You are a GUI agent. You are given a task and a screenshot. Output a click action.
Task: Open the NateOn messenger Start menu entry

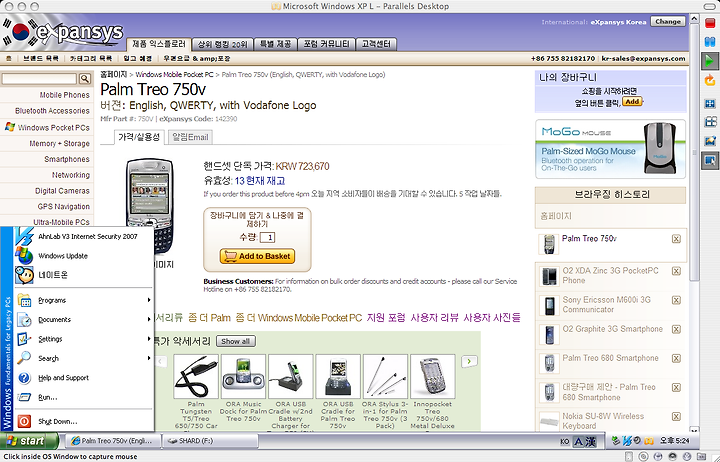click(84, 275)
